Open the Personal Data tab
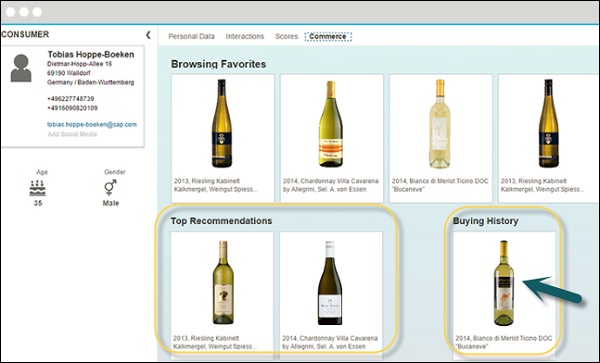The height and width of the screenshot is (363, 600). 191,36
